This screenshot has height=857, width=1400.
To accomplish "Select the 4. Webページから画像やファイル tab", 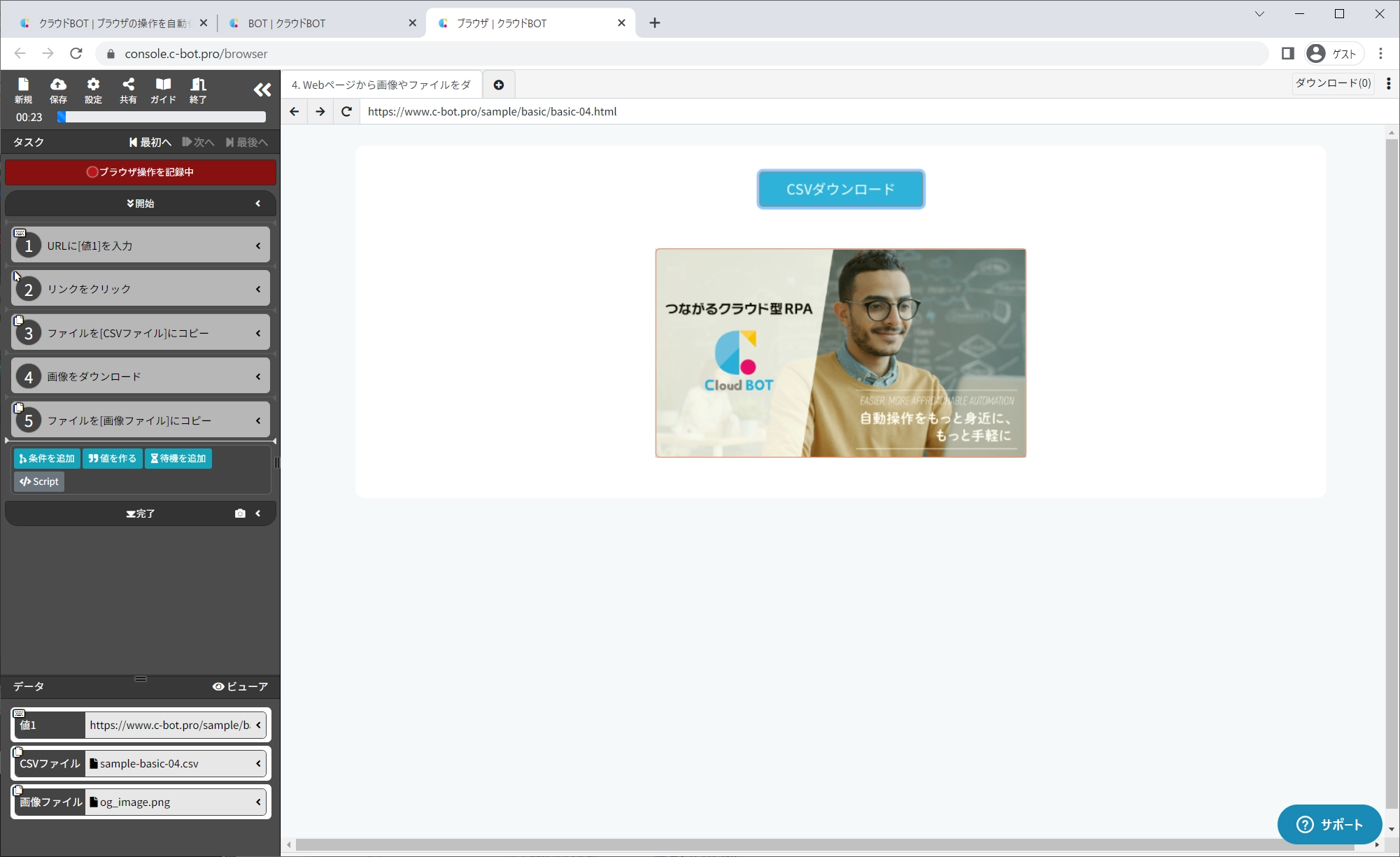I will click(381, 85).
